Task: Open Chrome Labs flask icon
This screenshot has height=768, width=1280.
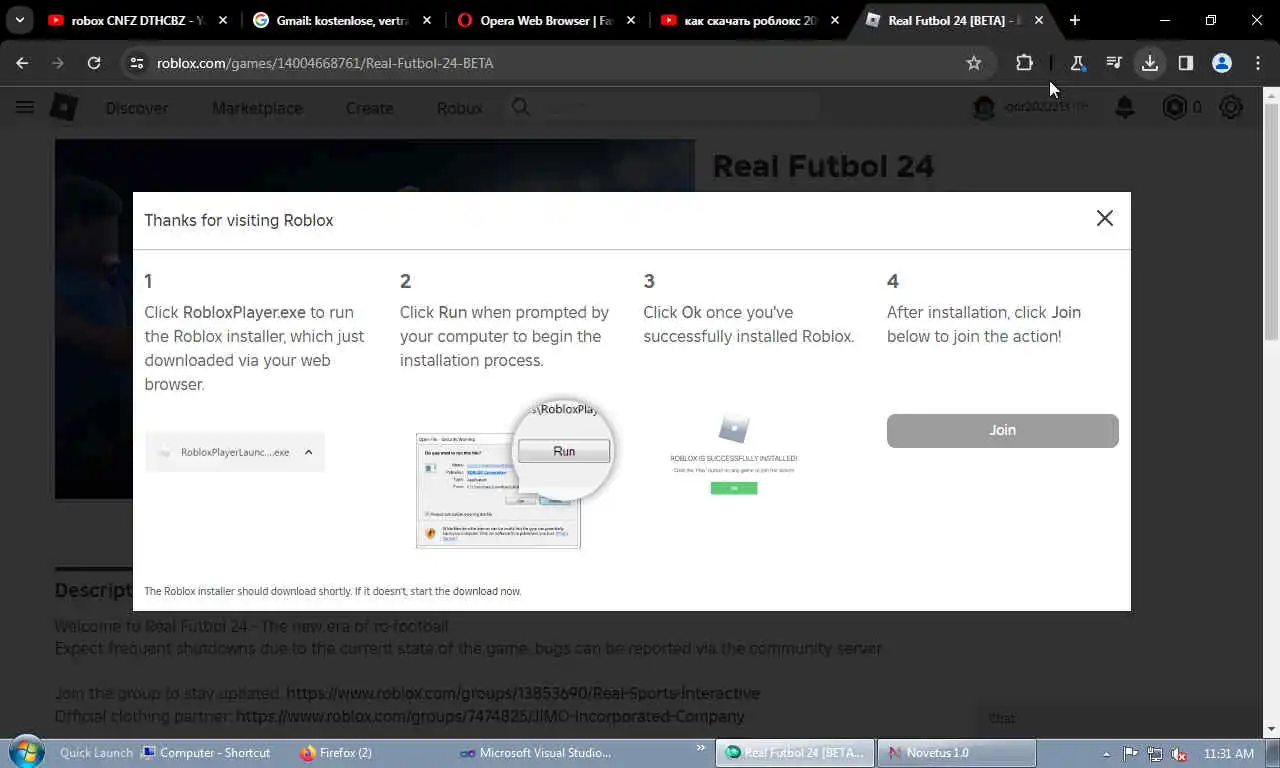Action: point(1077,63)
